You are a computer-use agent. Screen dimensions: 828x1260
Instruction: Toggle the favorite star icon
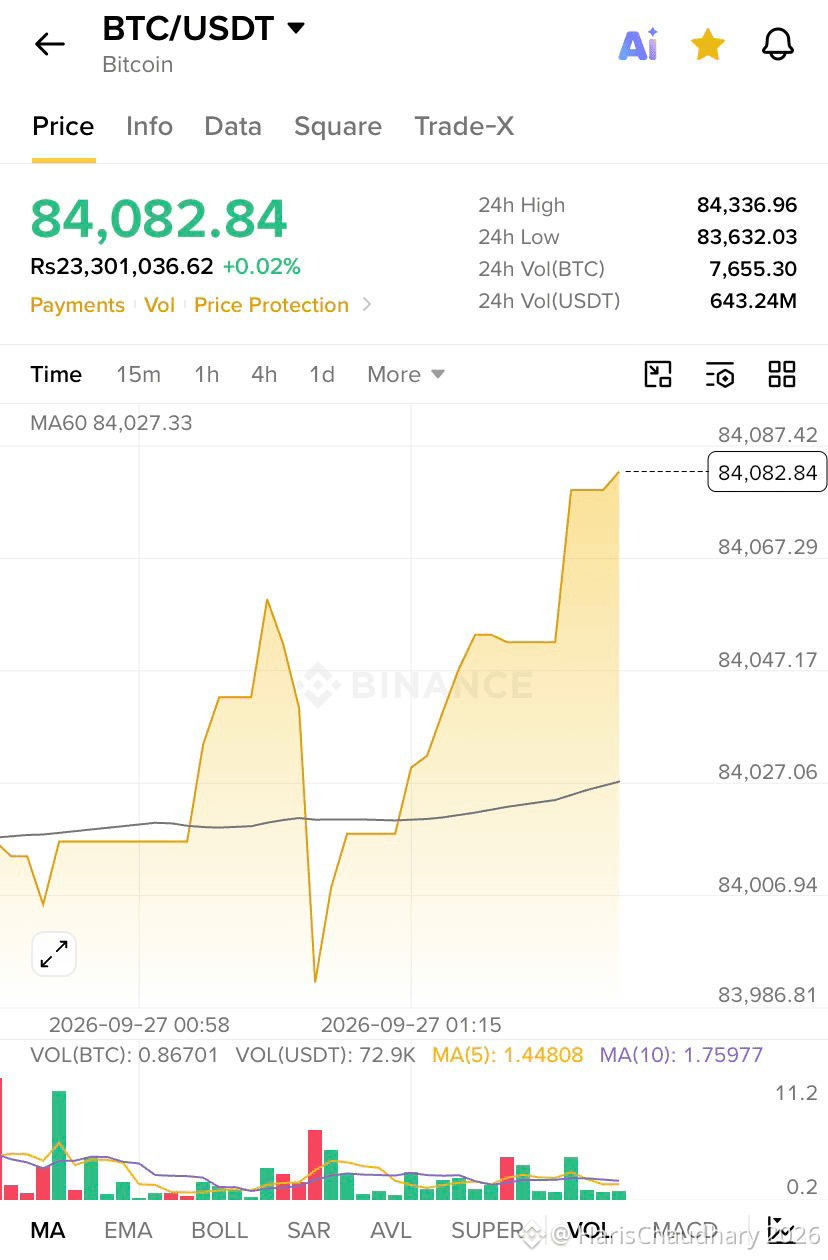coord(708,44)
